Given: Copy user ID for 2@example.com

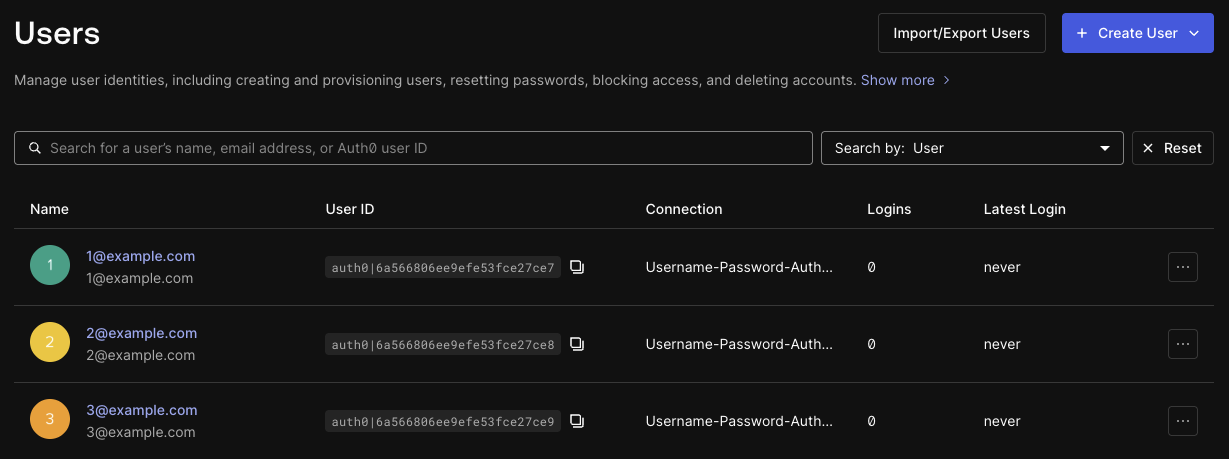Looking at the screenshot, I should click(577, 344).
